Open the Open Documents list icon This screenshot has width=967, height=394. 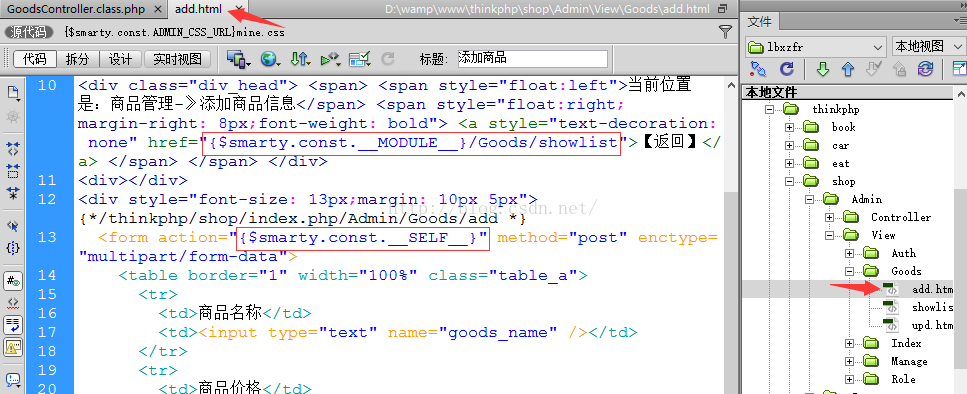click(13, 93)
